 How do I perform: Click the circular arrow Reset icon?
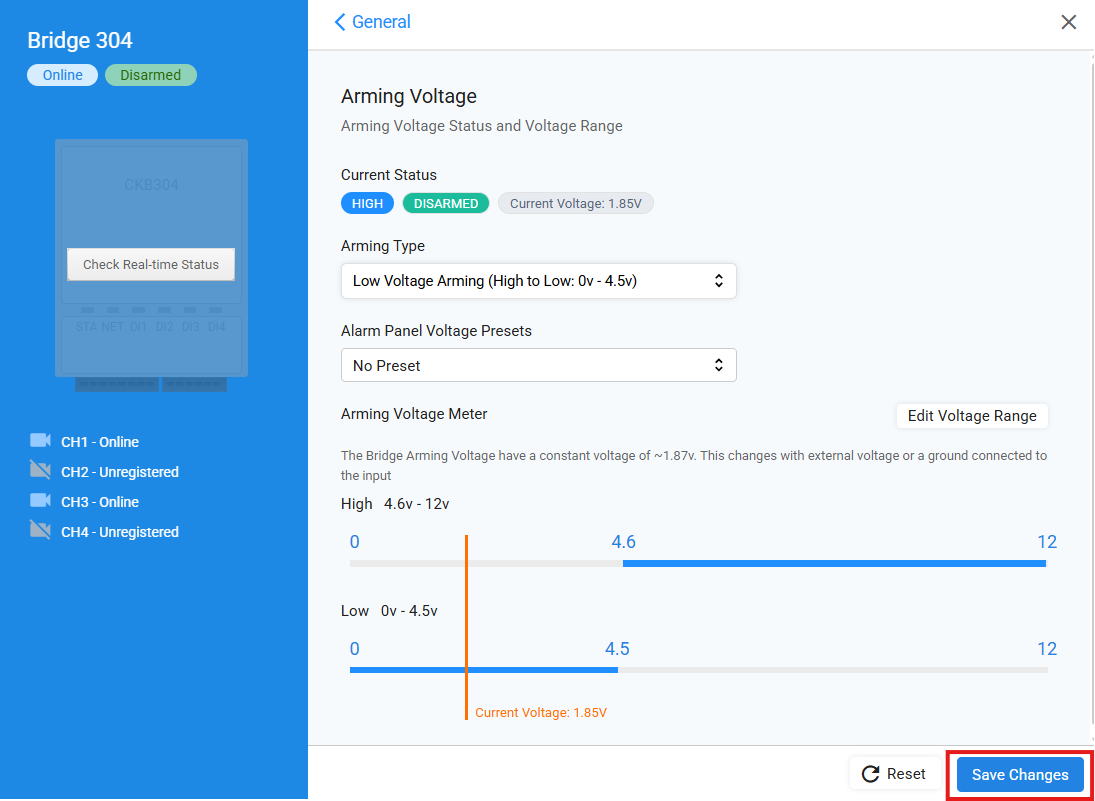(x=870, y=774)
